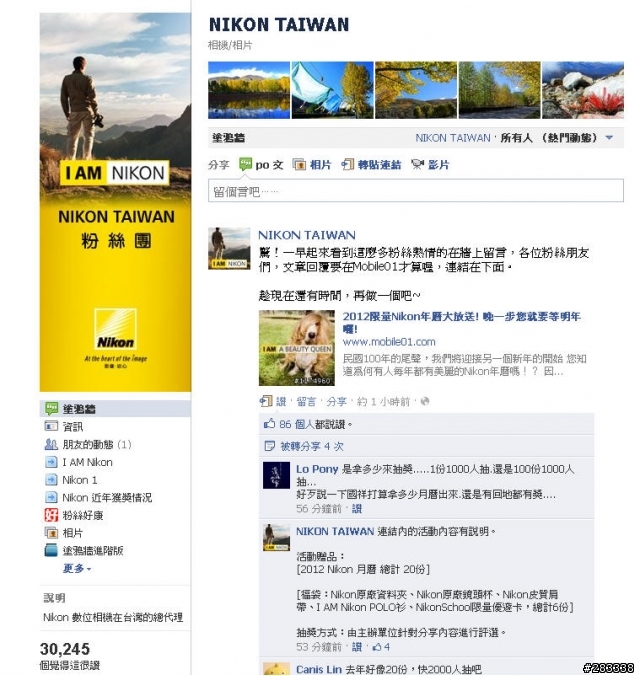This screenshot has height=676, width=640.
Task: Open the 2012限量Nikon年曆大放送 link
Action: (461, 322)
